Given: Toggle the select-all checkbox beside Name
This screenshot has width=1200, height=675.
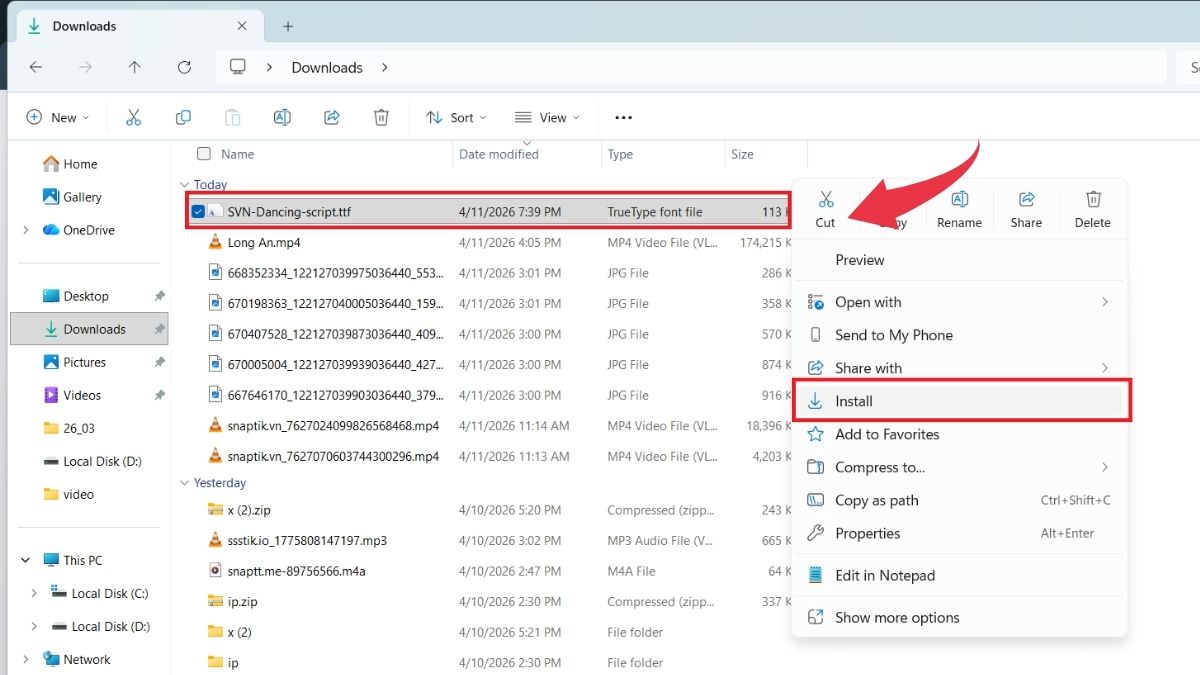Looking at the screenshot, I should pyautogui.click(x=204, y=154).
